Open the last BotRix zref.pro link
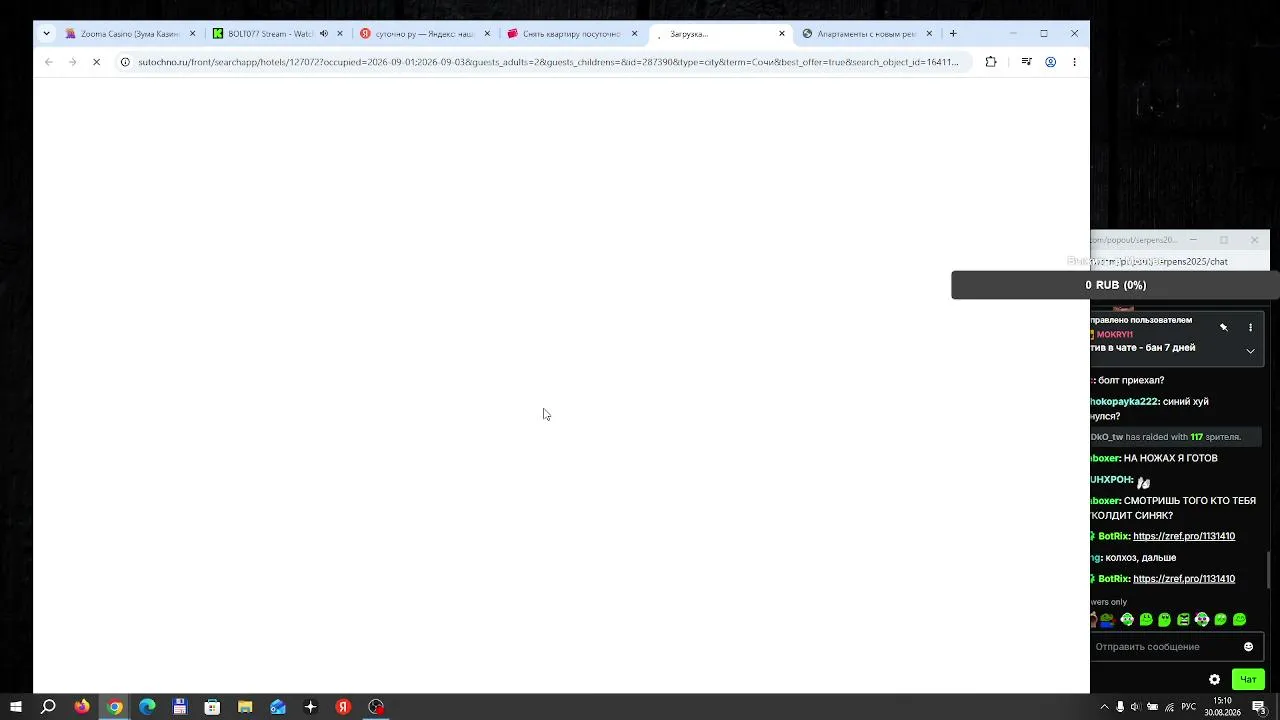 coord(1184,579)
